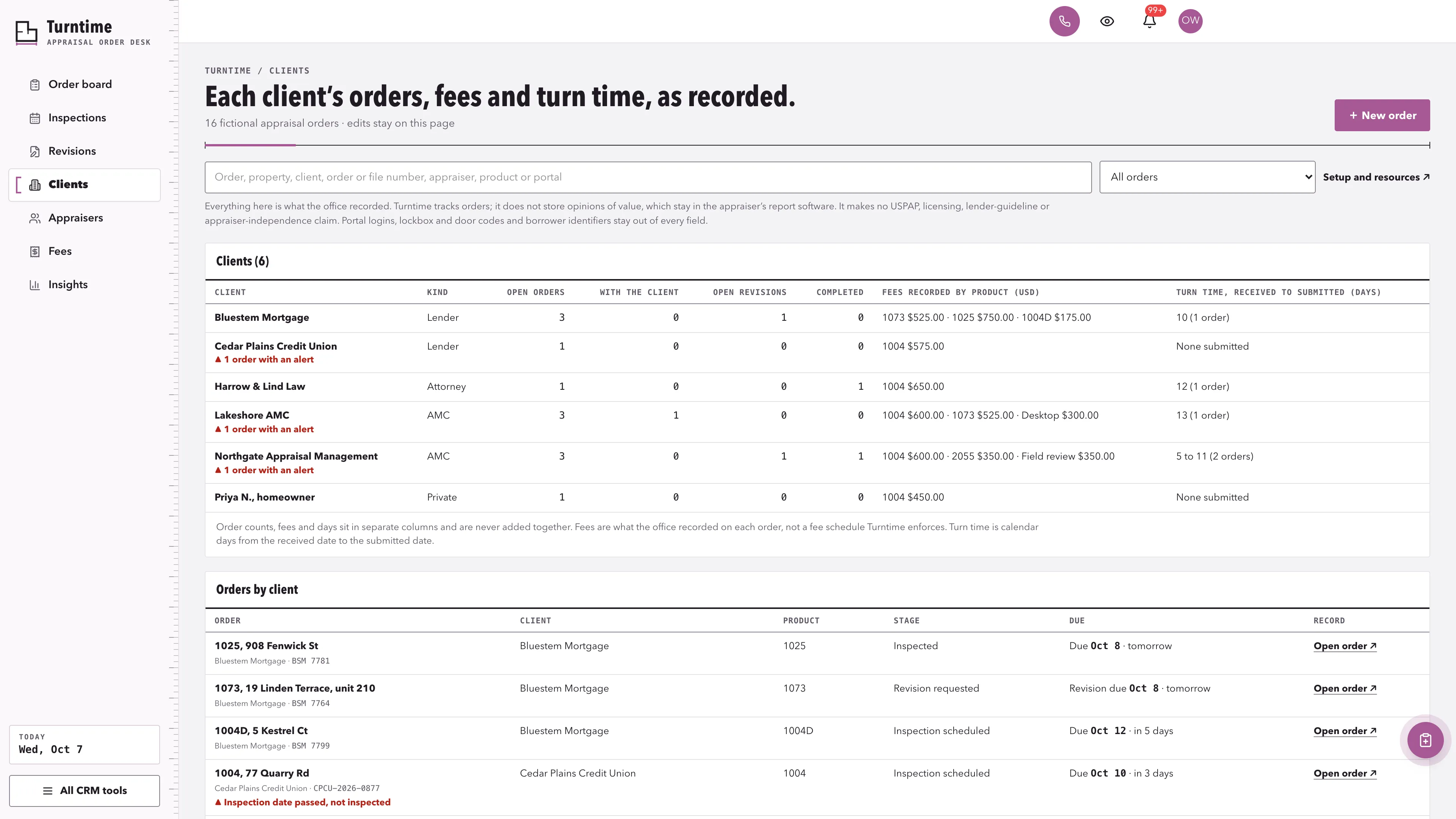
Task: Click the Turntime logo icon
Action: [26, 33]
